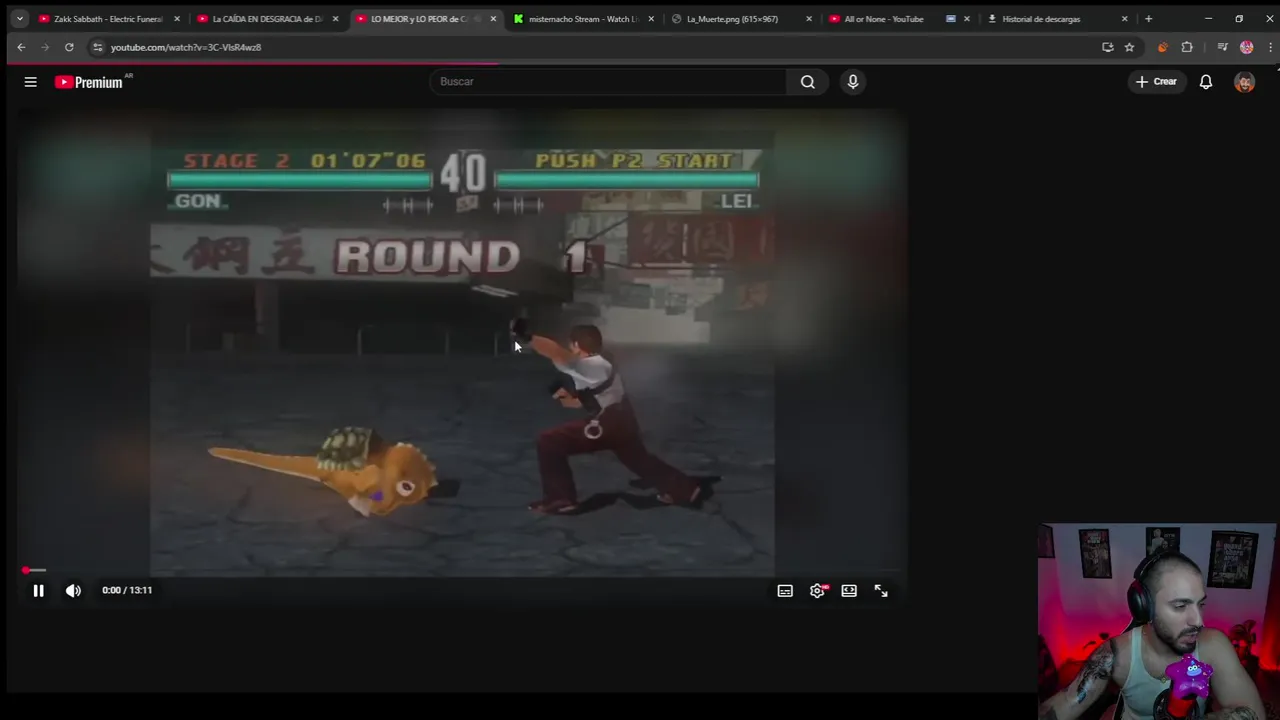Screen dimensions: 1280x720
Task: Close the mistemacho Stream tab
Action: point(651,19)
